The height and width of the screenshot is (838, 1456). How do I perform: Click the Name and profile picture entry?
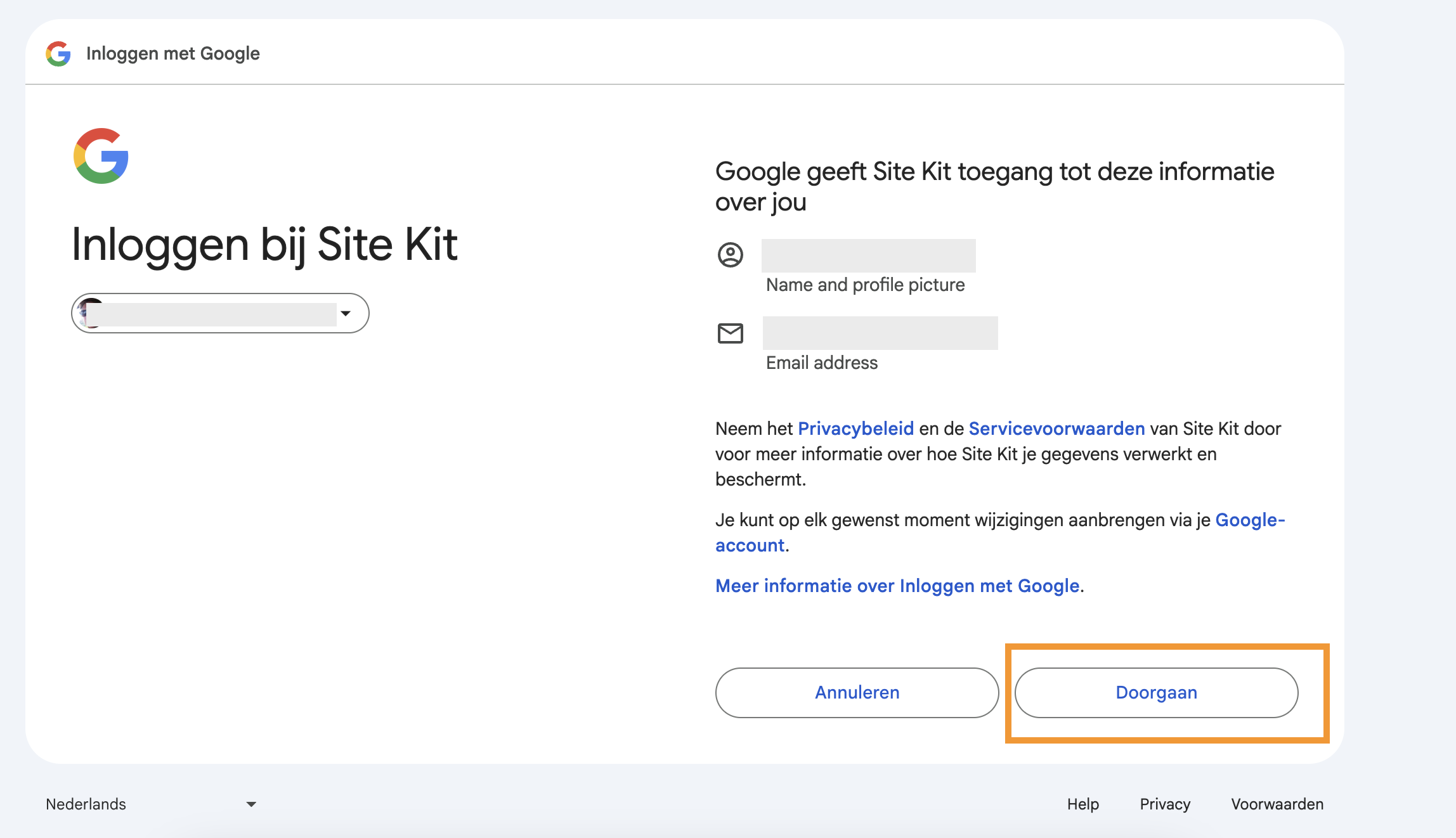(x=865, y=285)
